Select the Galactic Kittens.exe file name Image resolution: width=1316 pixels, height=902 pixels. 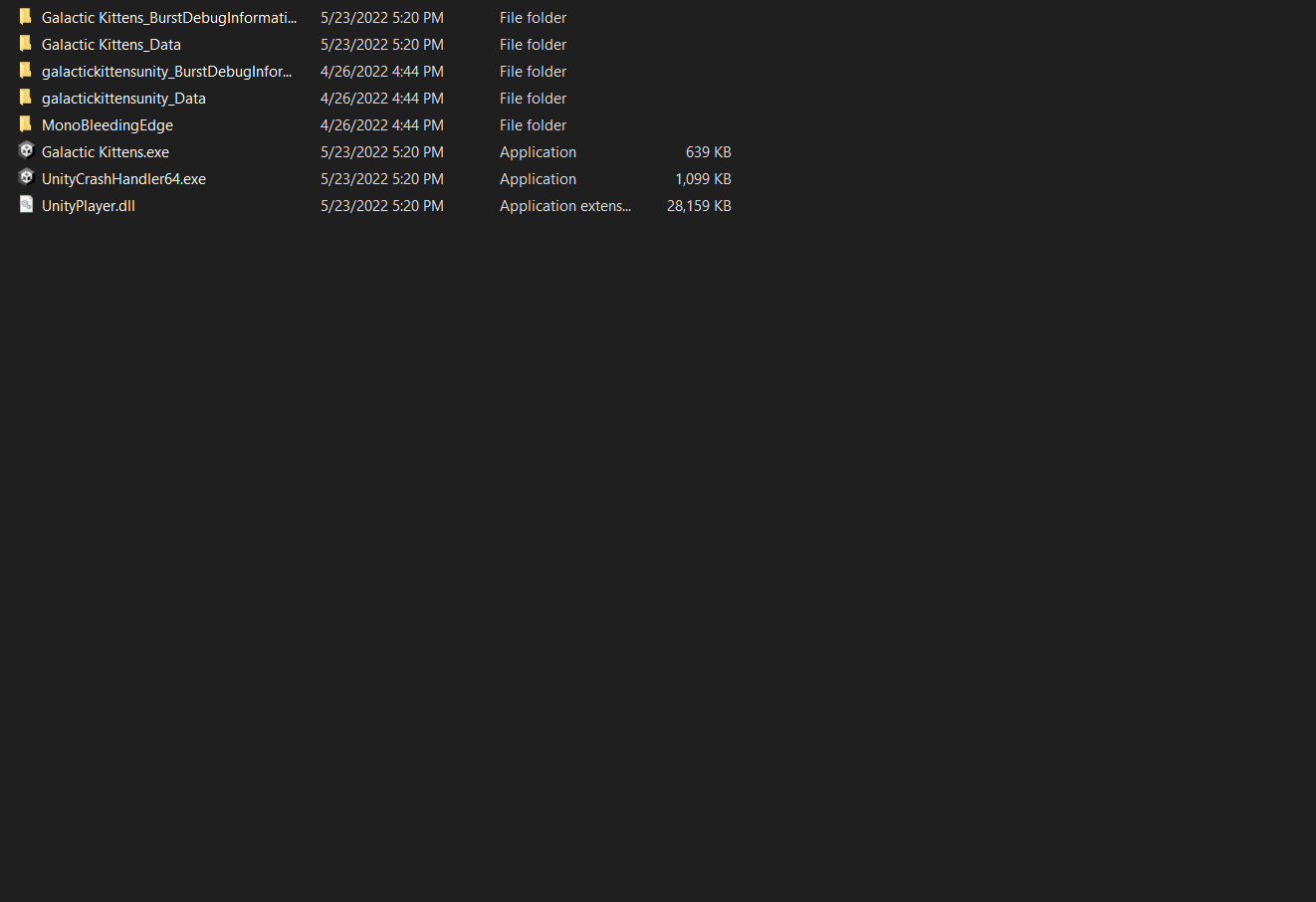coord(106,152)
